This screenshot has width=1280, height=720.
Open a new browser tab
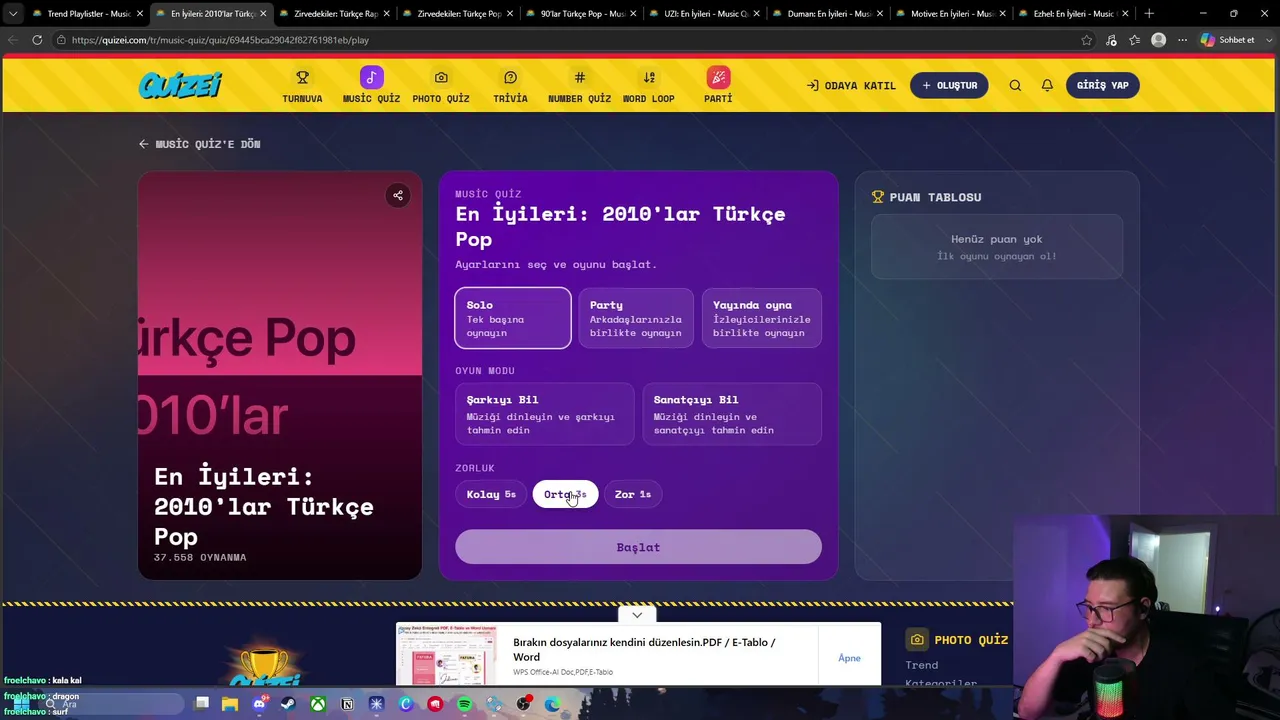pos(1149,14)
